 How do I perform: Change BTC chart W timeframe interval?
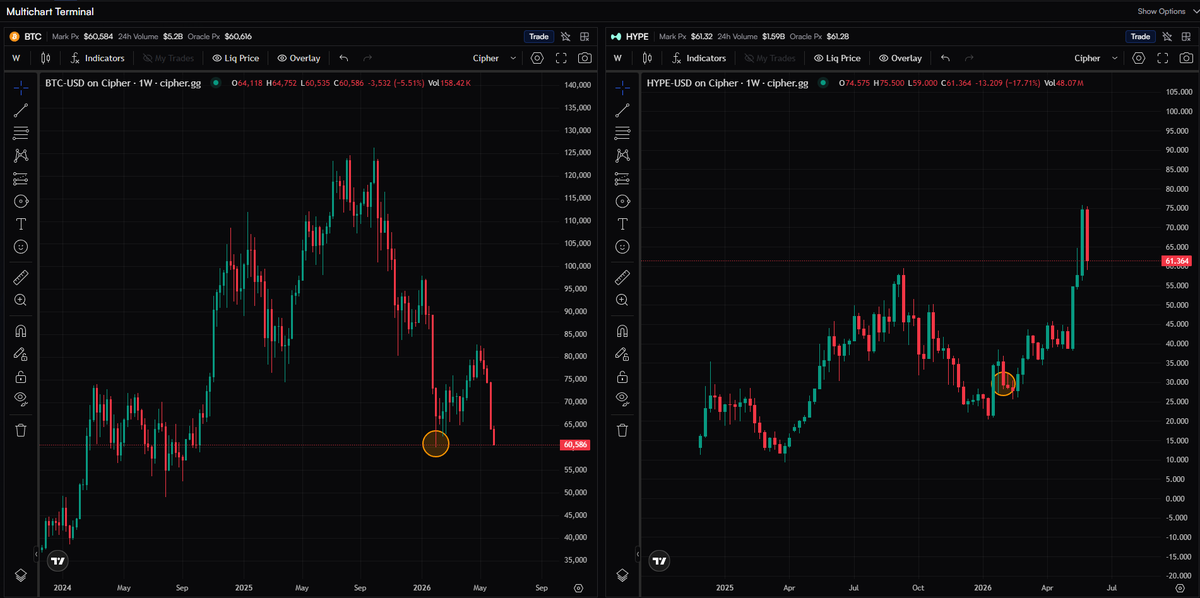[x=17, y=58]
